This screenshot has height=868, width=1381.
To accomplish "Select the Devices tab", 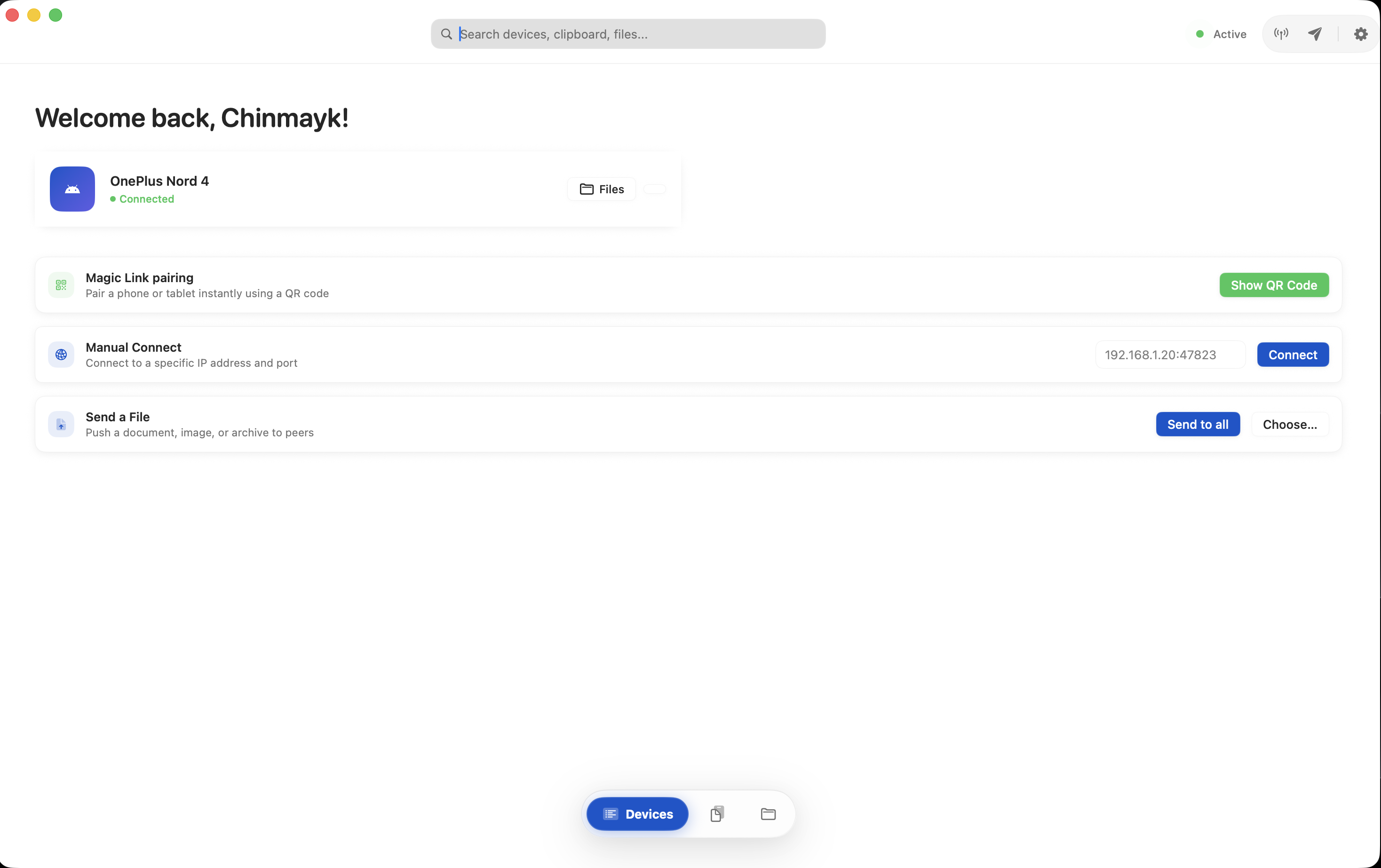I will [637, 814].
